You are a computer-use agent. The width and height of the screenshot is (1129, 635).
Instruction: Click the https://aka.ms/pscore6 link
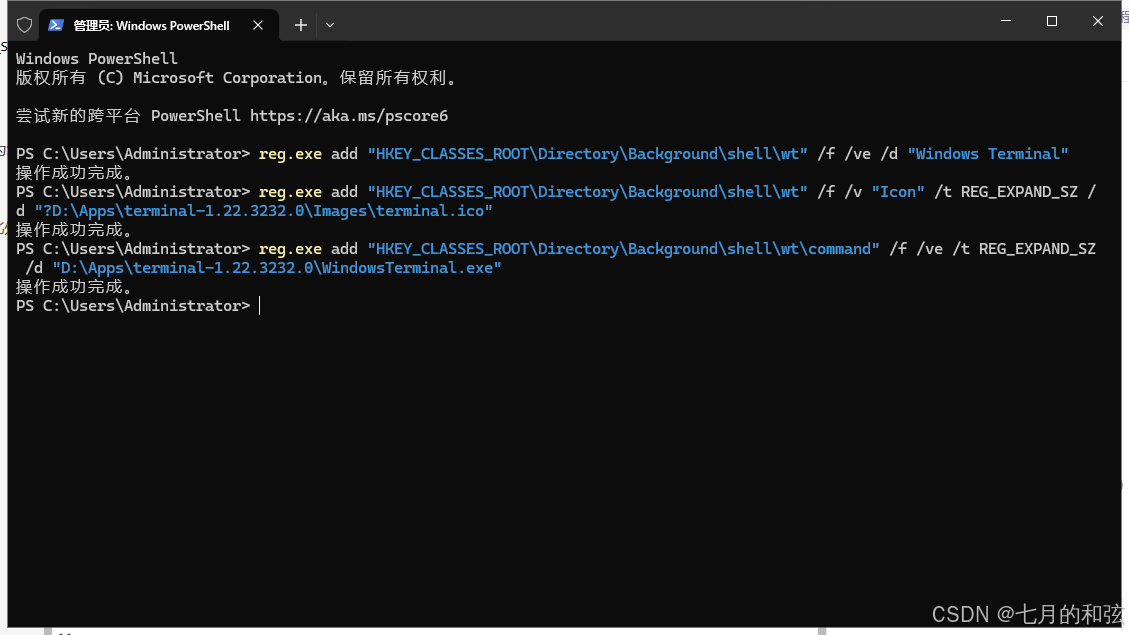click(x=349, y=116)
